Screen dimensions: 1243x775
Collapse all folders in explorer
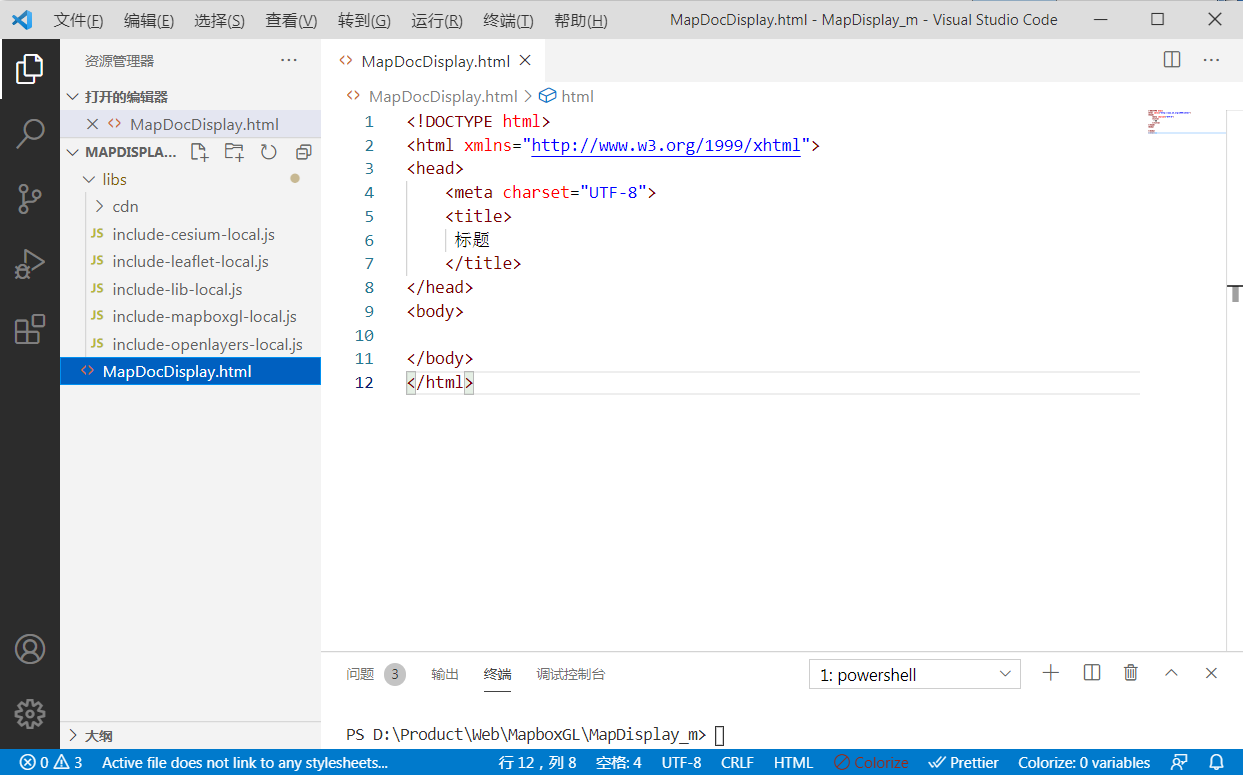(x=303, y=152)
